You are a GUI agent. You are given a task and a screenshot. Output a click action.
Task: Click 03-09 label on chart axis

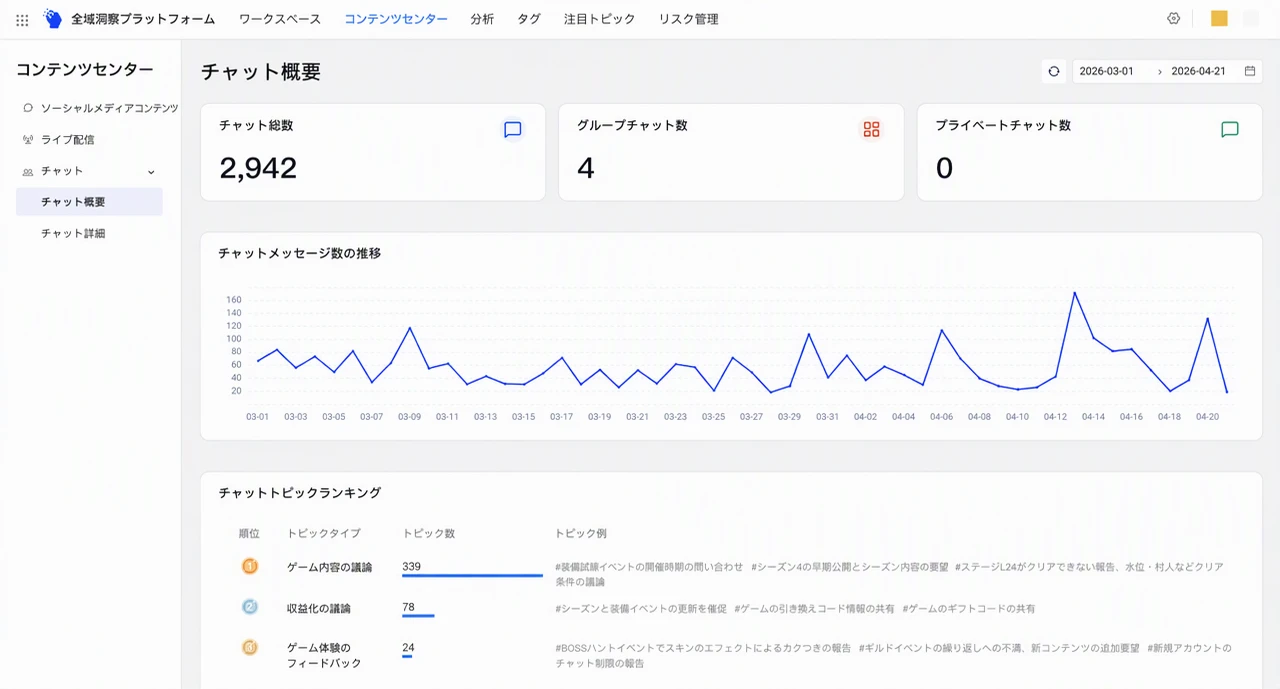(x=409, y=417)
